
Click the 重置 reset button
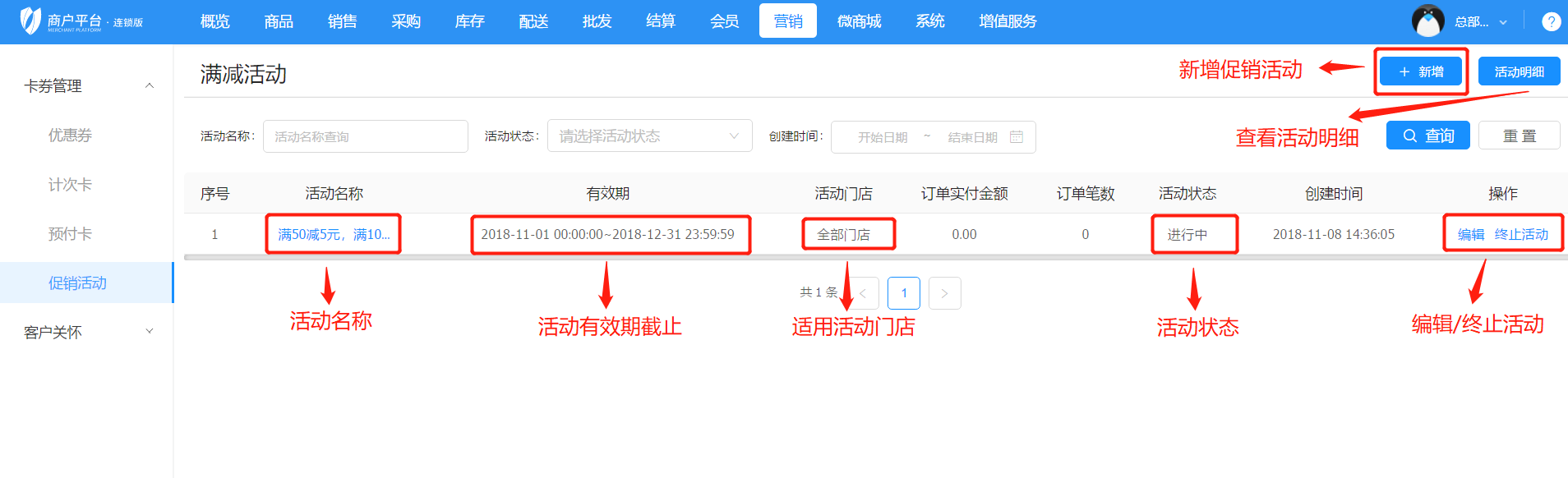1519,136
